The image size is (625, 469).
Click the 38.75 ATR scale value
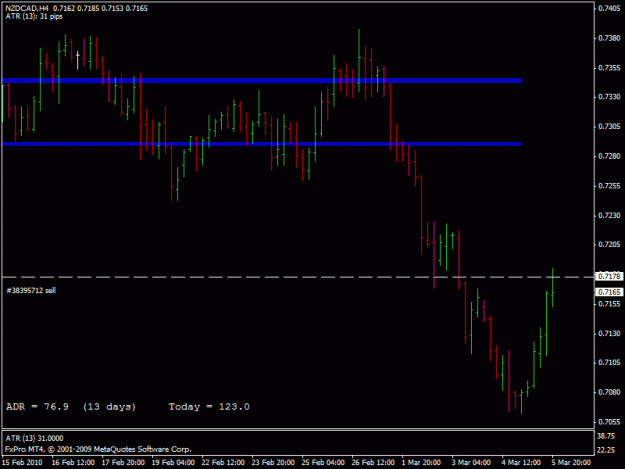605,436
